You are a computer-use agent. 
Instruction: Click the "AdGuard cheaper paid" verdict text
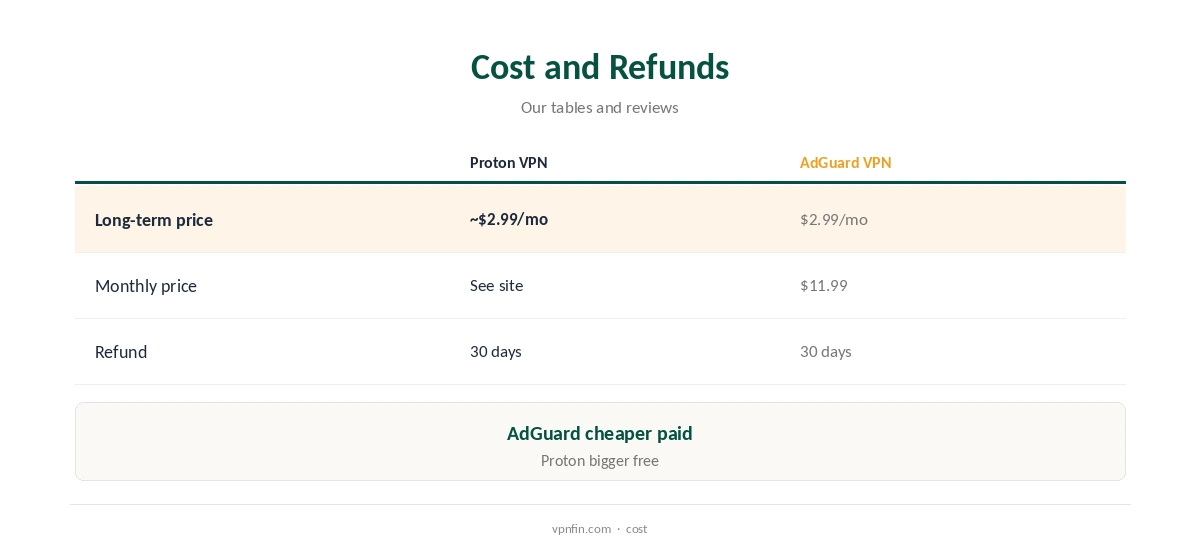pos(600,433)
